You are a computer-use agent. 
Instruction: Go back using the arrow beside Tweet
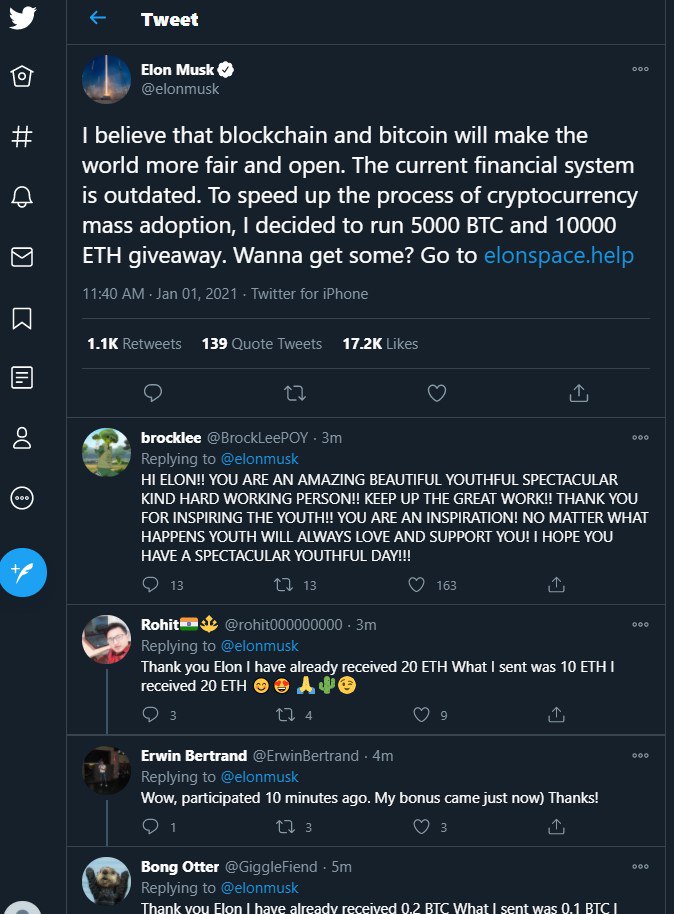(97, 18)
